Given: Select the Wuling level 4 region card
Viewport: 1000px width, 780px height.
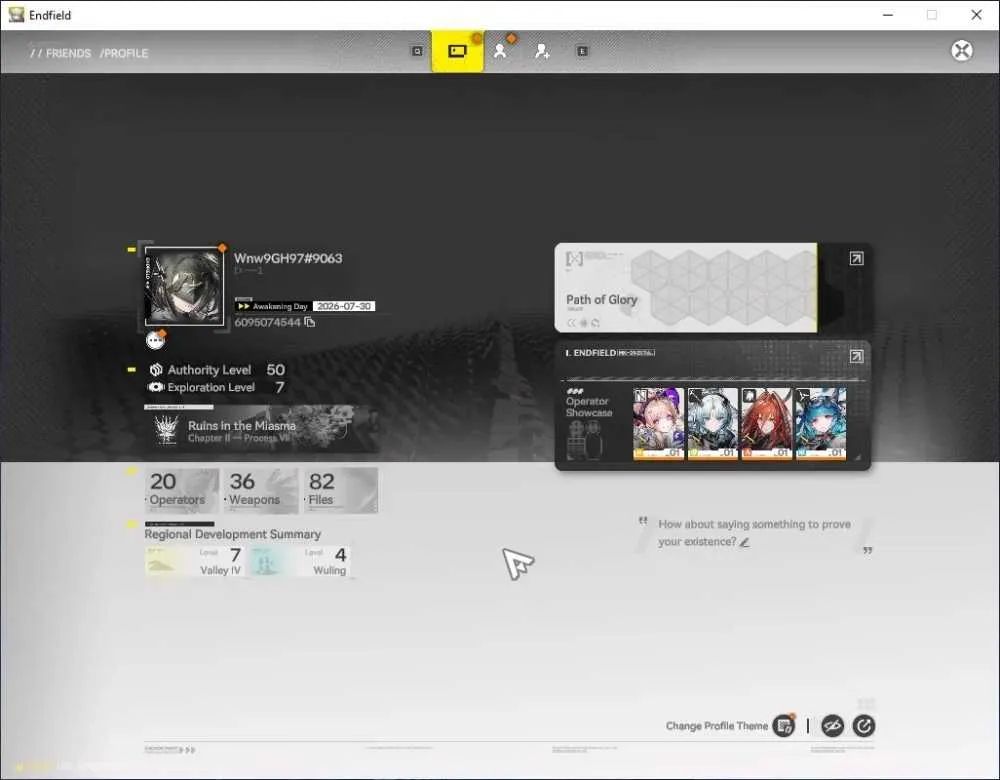Looking at the screenshot, I should coord(300,561).
